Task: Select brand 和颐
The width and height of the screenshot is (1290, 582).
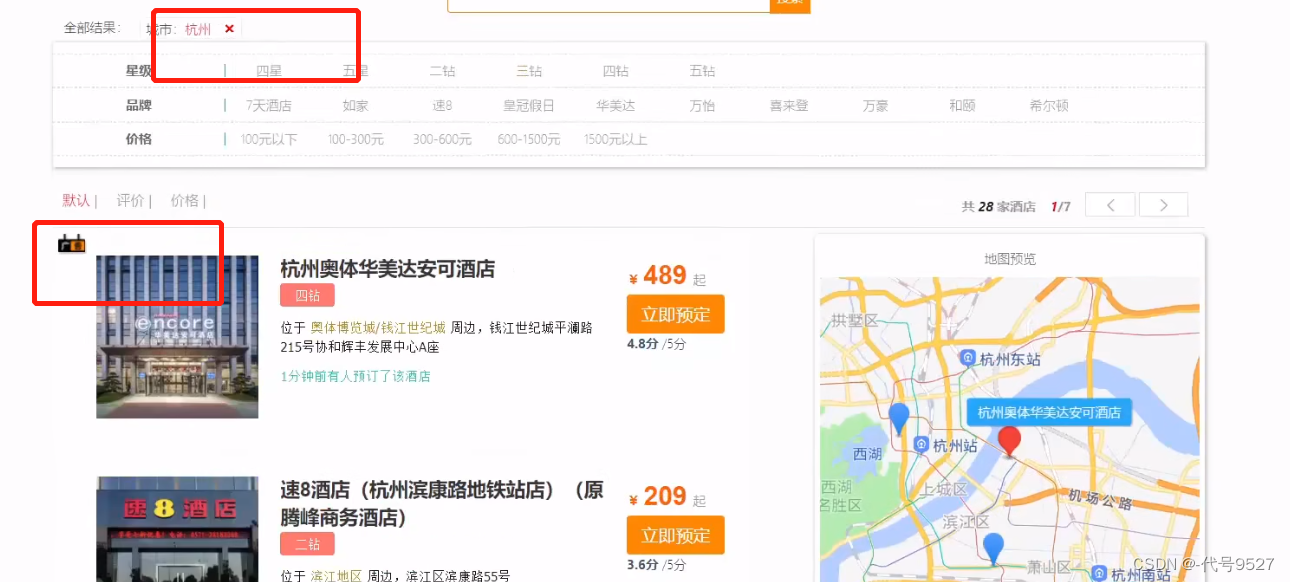Action: (x=962, y=105)
